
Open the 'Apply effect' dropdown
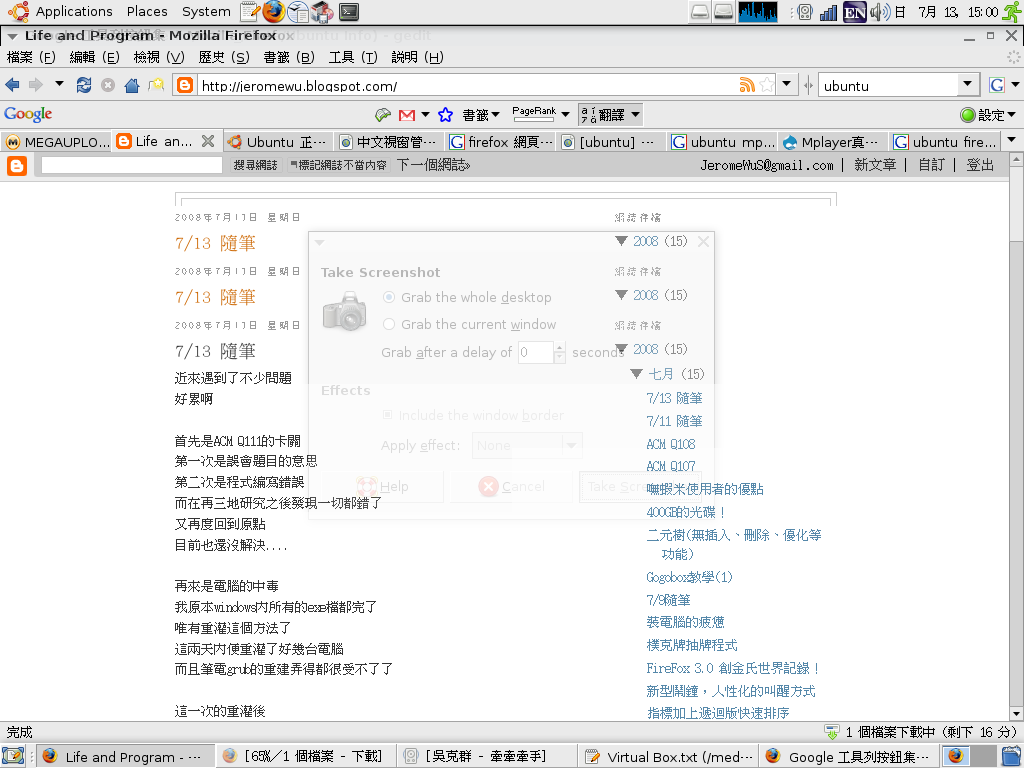pos(527,446)
